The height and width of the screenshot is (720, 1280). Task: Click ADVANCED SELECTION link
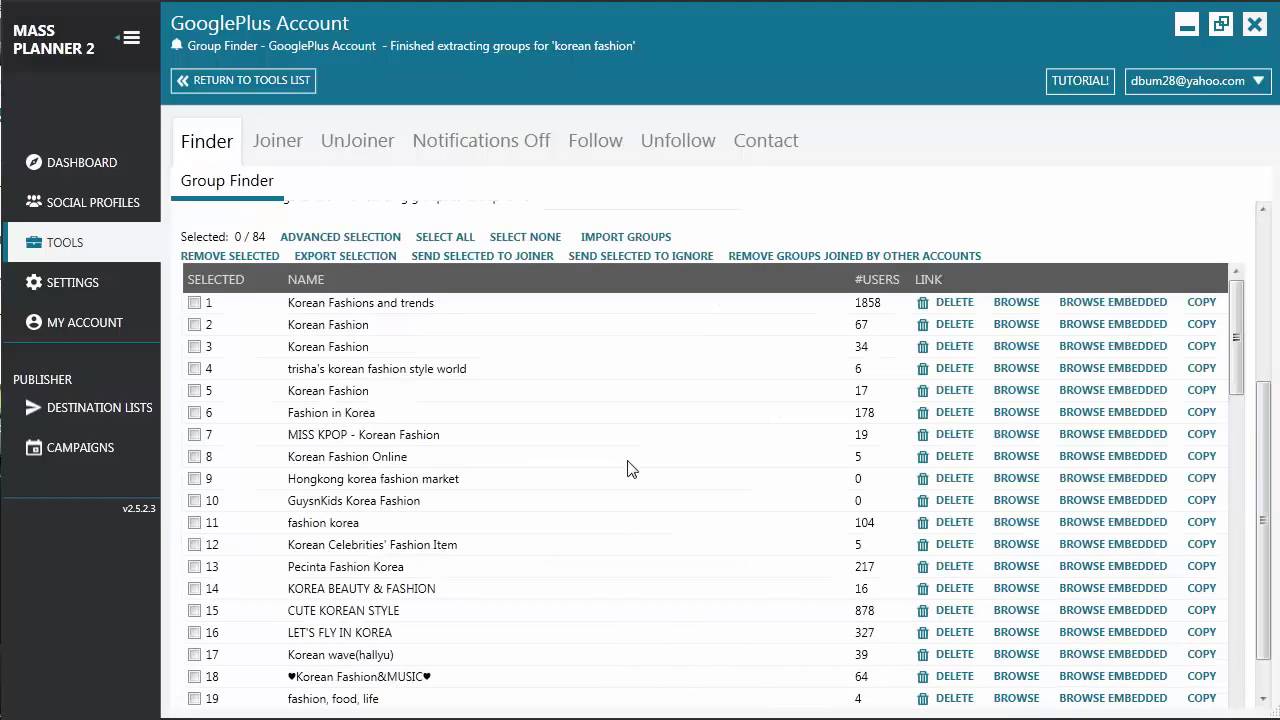point(340,237)
